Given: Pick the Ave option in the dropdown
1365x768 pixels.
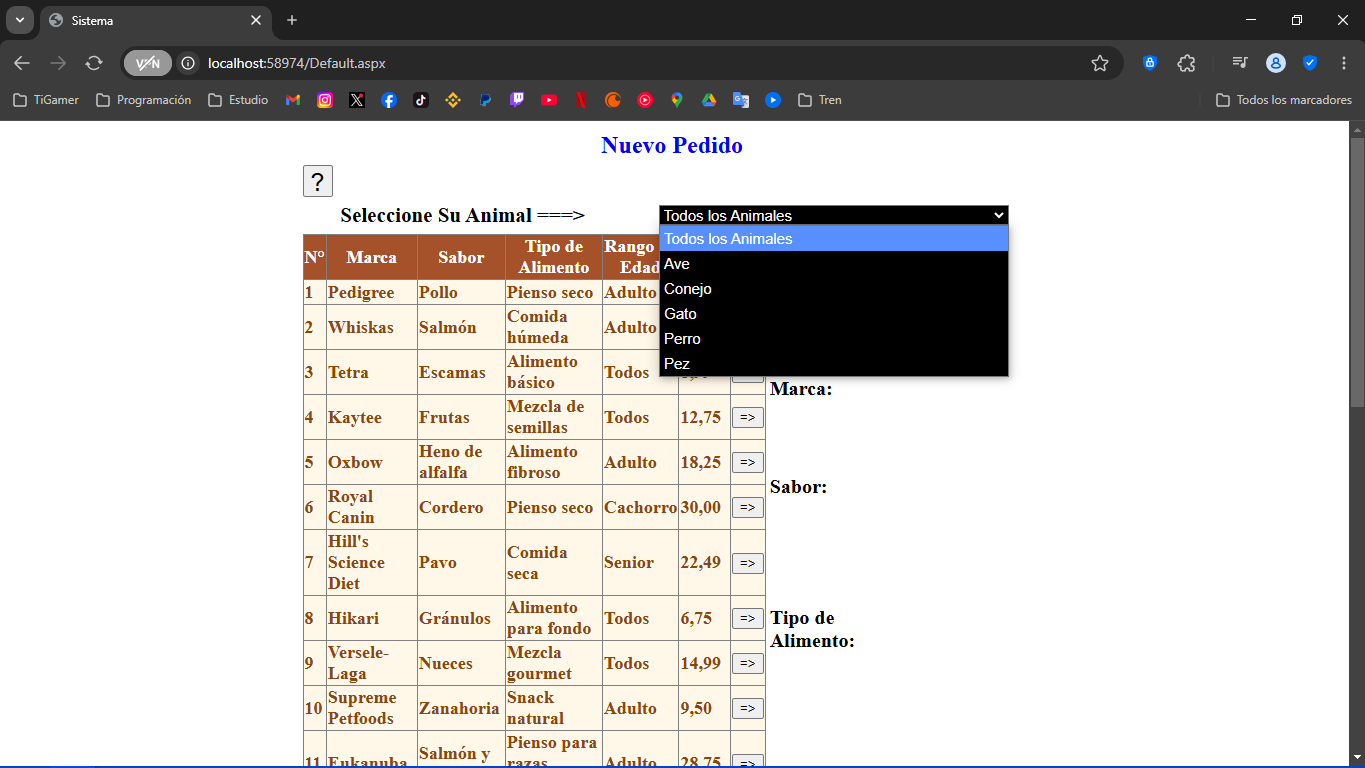Looking at the screenshot, I should [834, 264].
